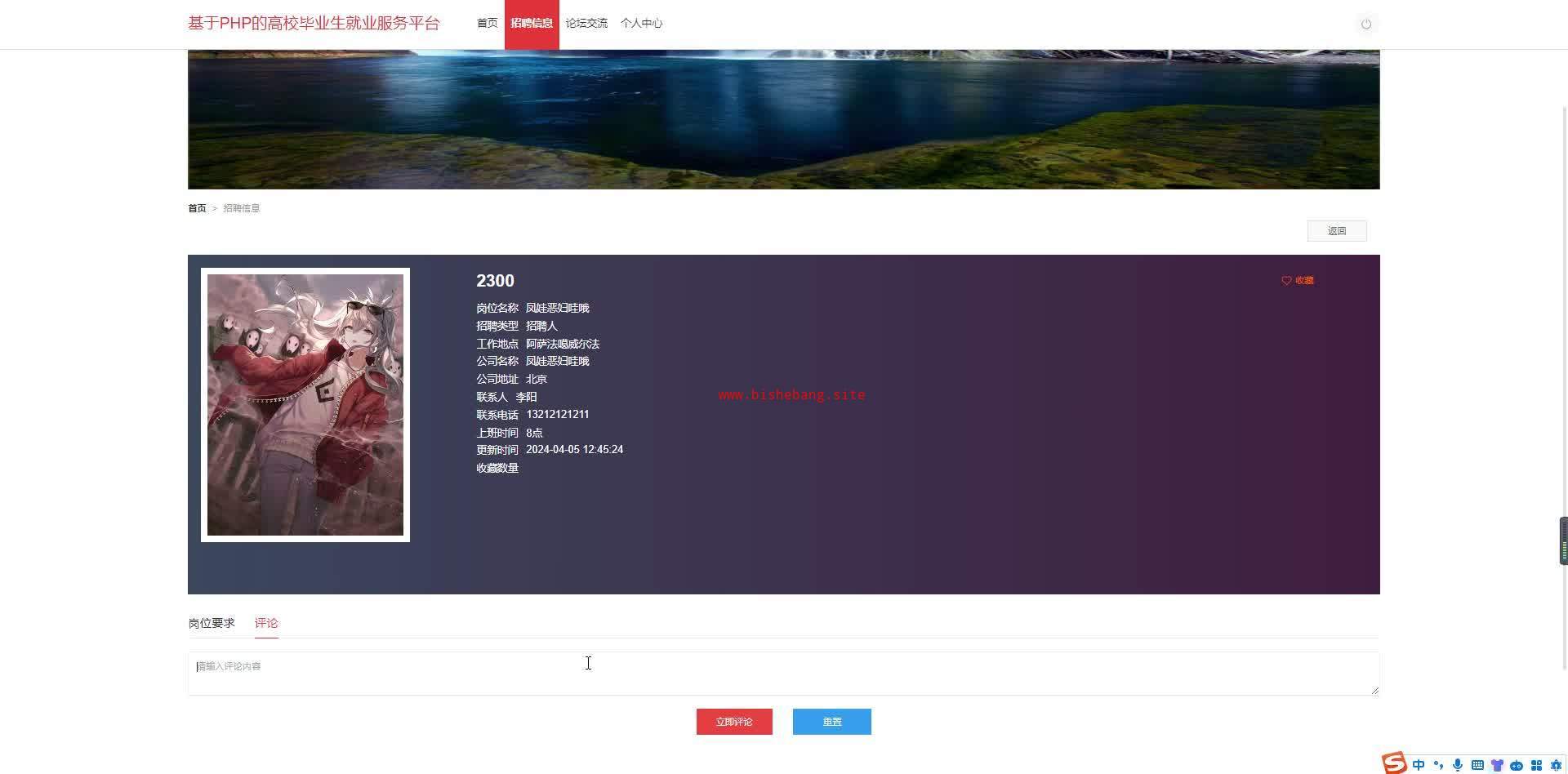The height and width of the screenshot is (774, 1568).
Task: Click 招聘信息 breadcrumb text
Action: point(242,208)
